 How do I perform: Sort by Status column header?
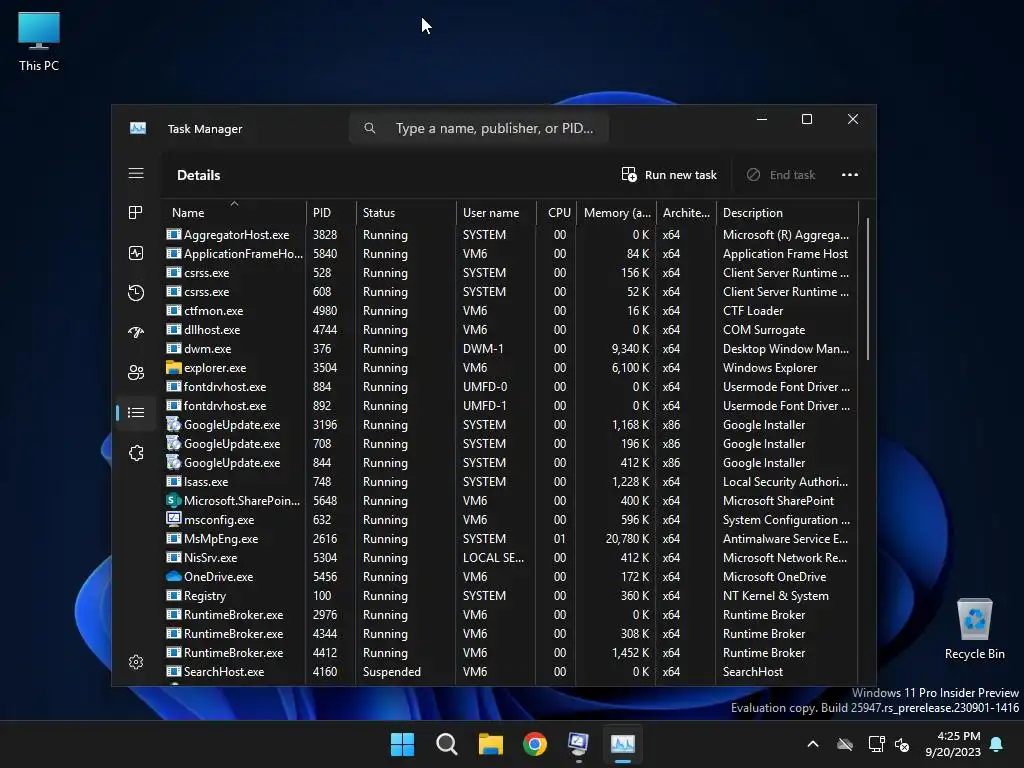406,212
